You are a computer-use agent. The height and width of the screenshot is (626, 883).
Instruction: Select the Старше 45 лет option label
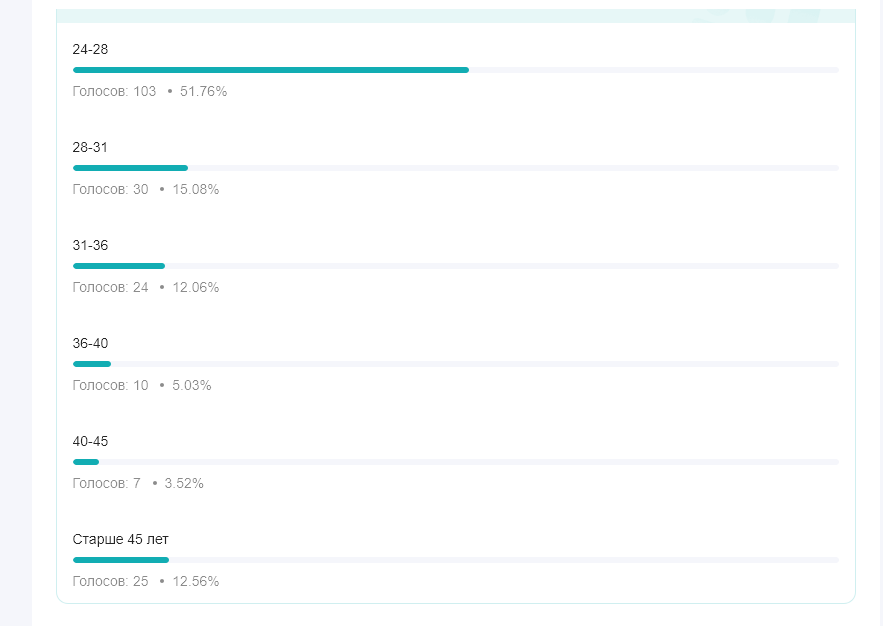[x=121, y=539]
